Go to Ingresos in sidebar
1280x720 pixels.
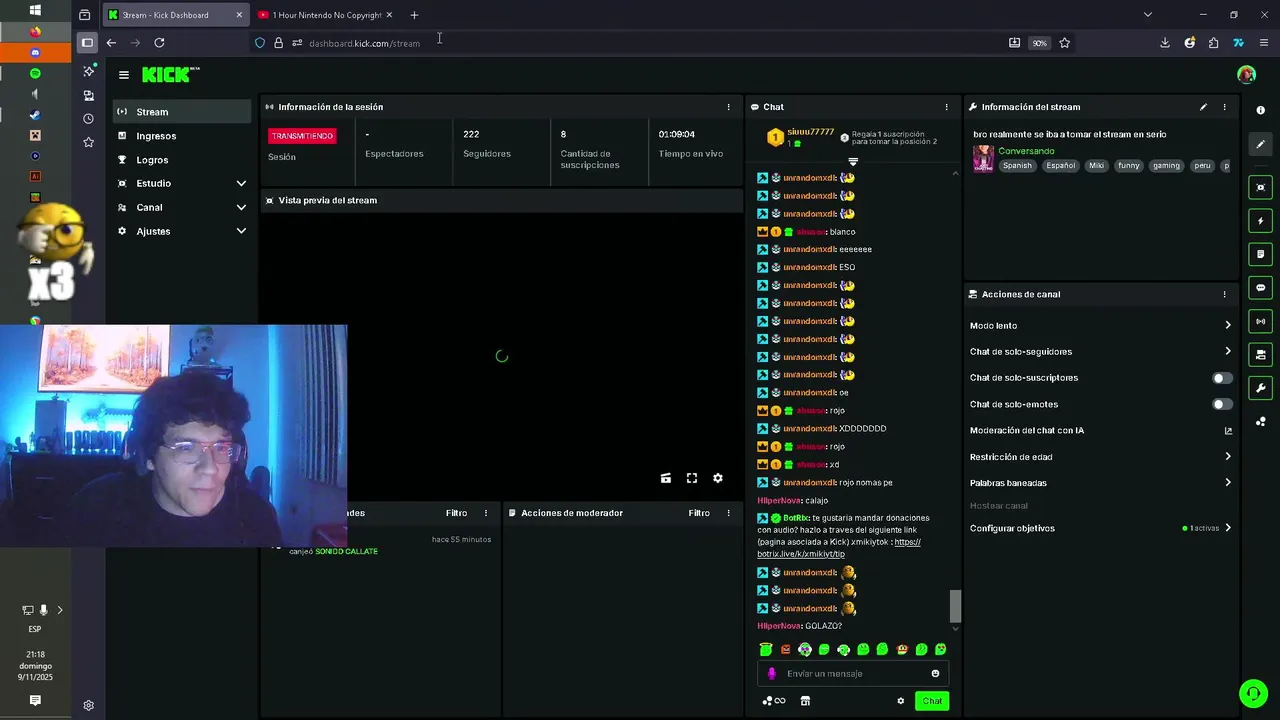[x=182, y=136]
